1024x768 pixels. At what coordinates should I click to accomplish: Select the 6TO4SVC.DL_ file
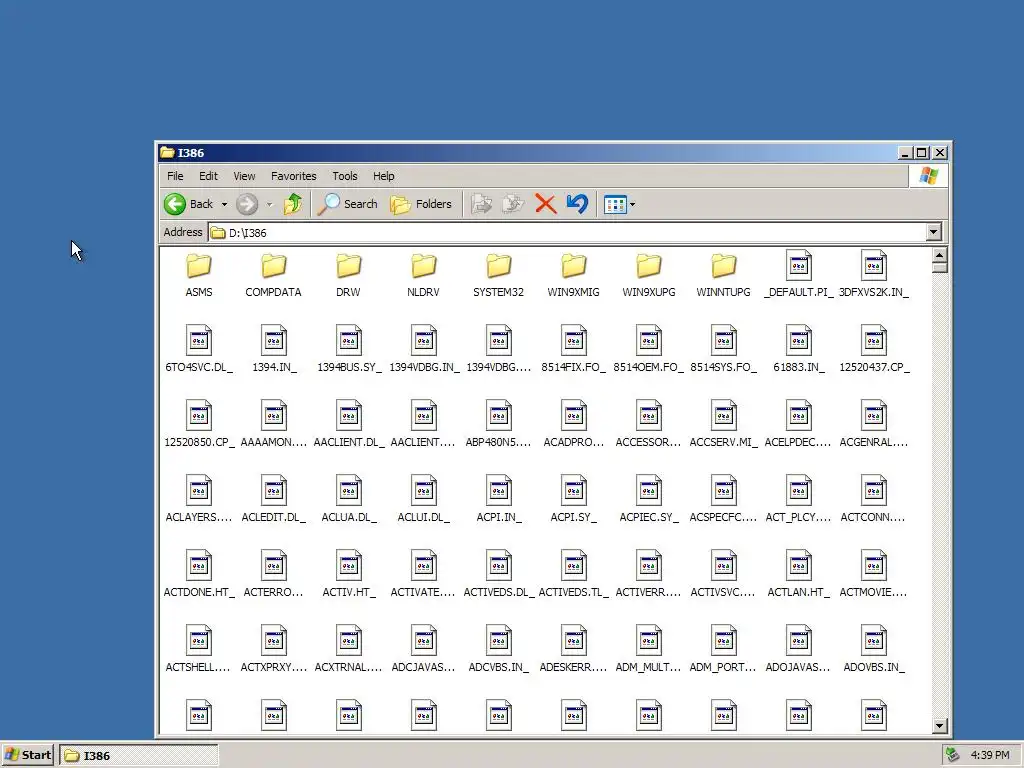pos(199,349)
